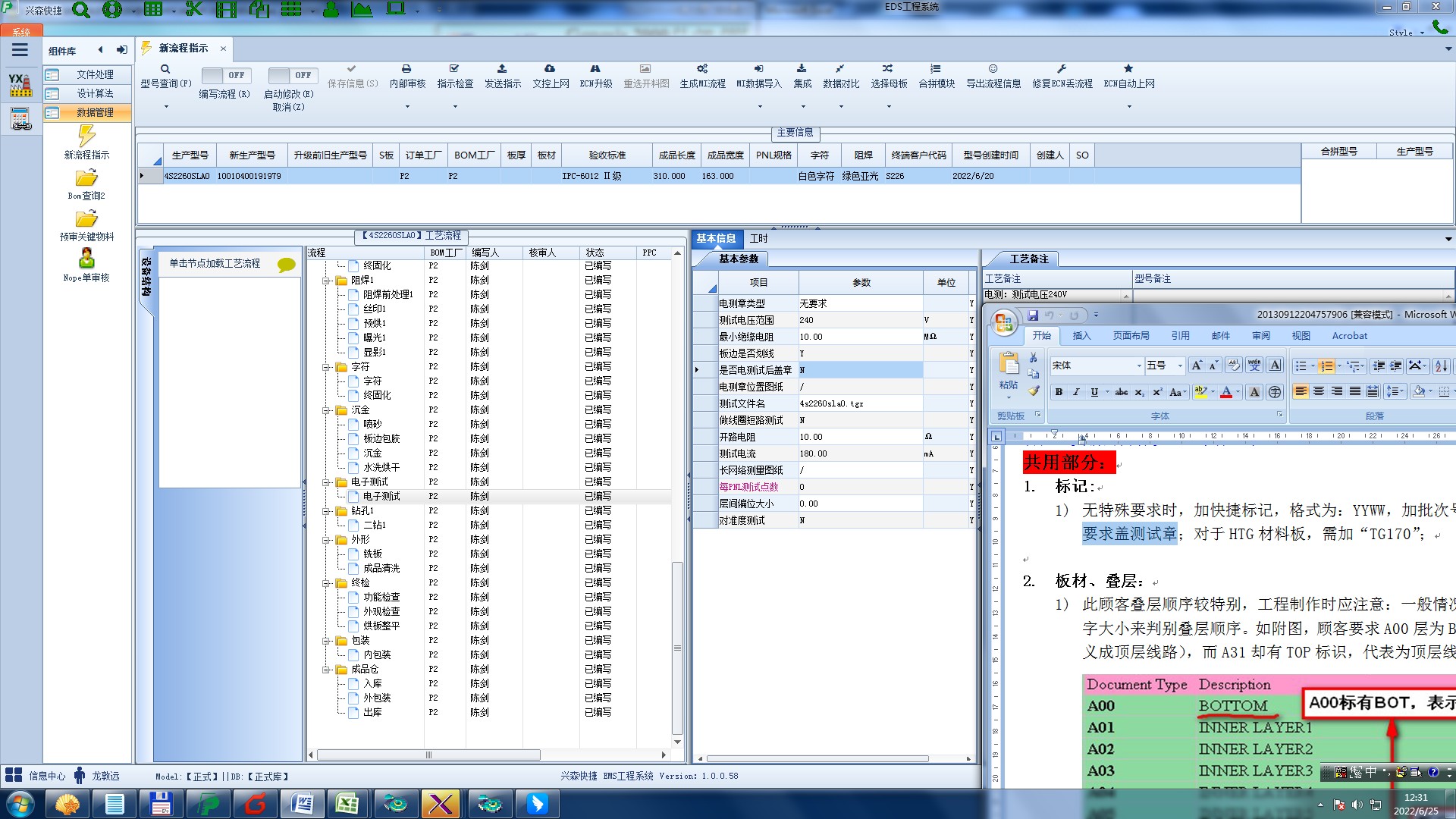Click the pin icon next to 组件库
The width and height of the screenshot is (1456, 819).
coord(121,50)
